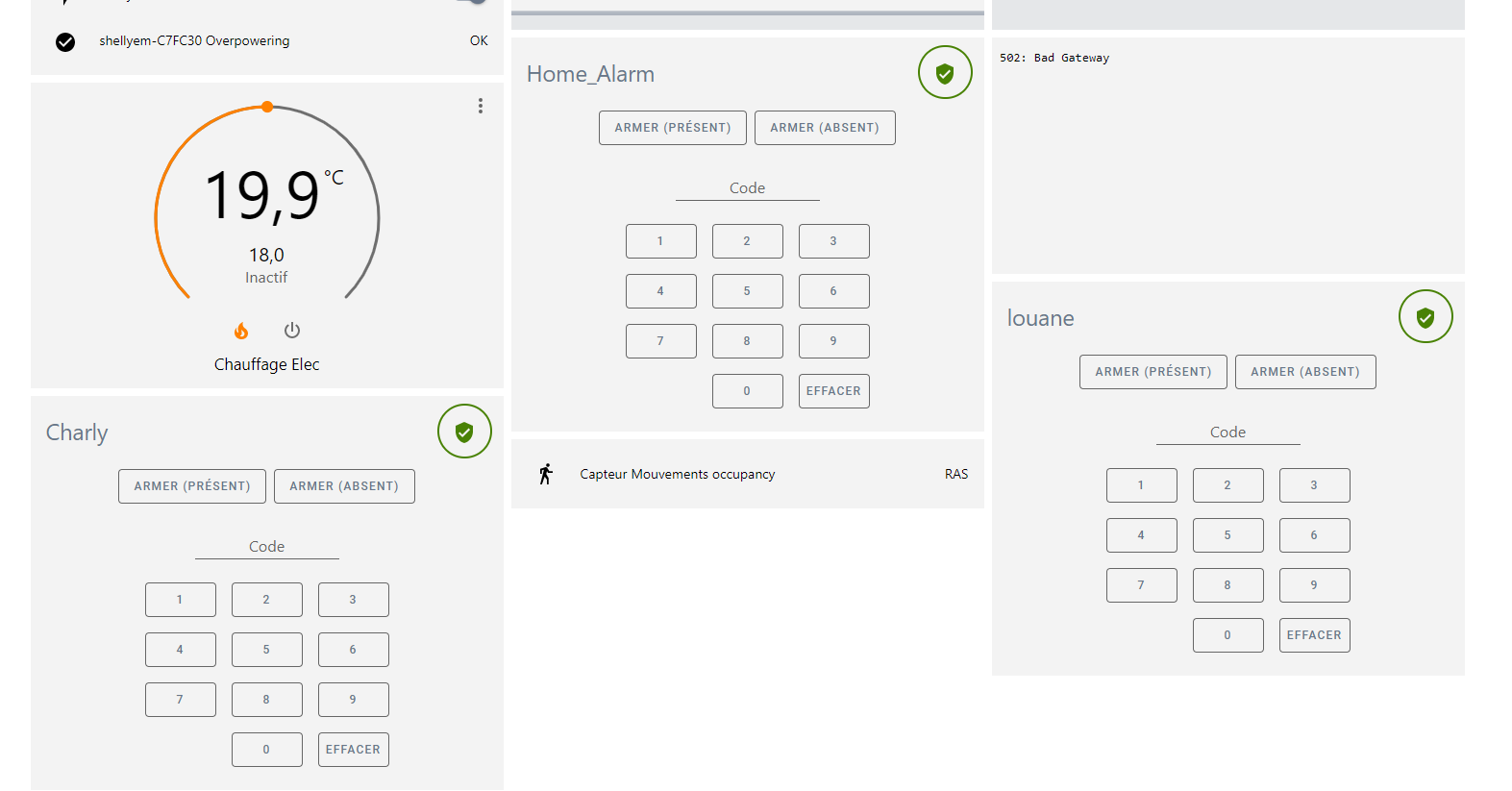Tap digit 0 on Charly keypad
Screen dimensions: 1512x791
point(267,750)
